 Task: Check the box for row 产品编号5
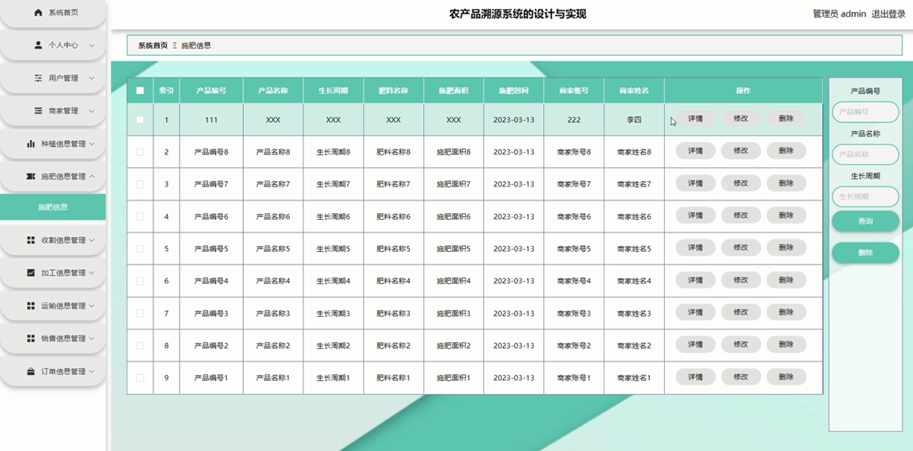(140, 248)
